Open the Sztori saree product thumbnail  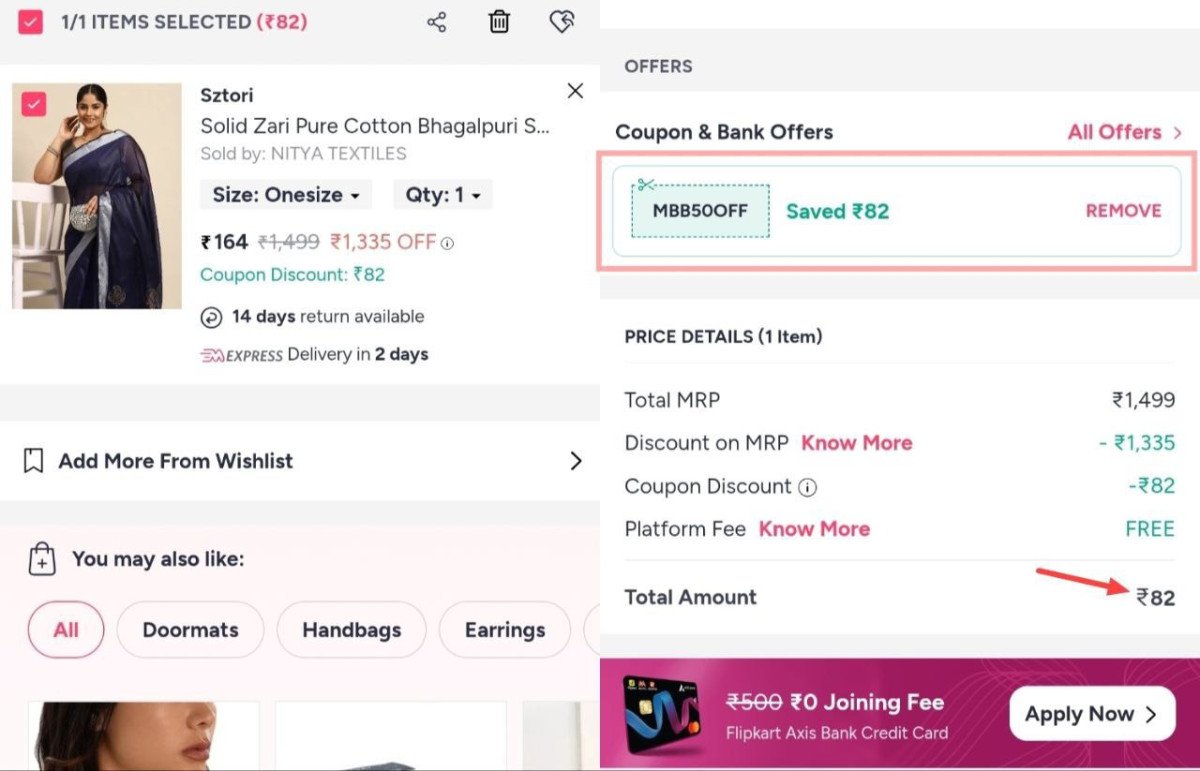(97, 196)
